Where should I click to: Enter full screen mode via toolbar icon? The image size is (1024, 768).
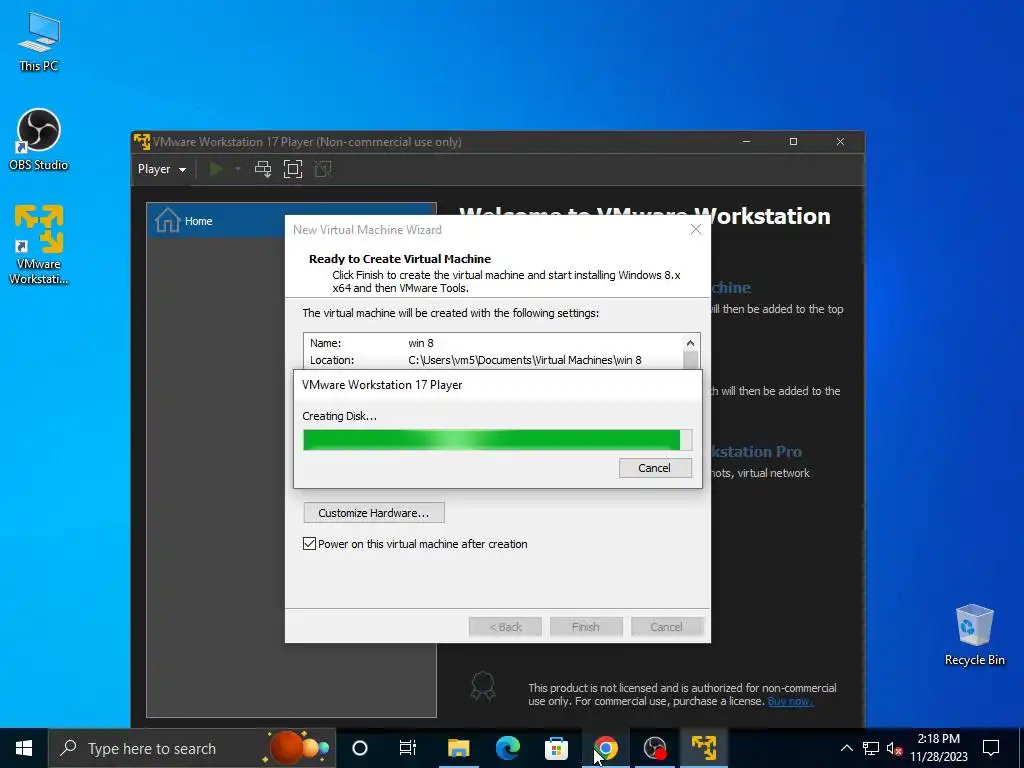[x=293, y=169]
